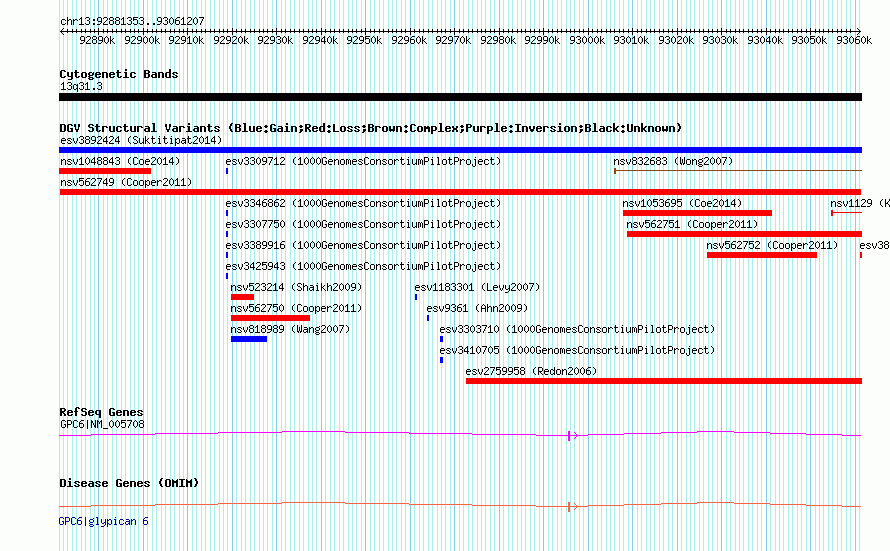The height and width of the screenshot is (551, 890).
Task: Click the esv3303710 variant label
Action: [x=577, y=329]
